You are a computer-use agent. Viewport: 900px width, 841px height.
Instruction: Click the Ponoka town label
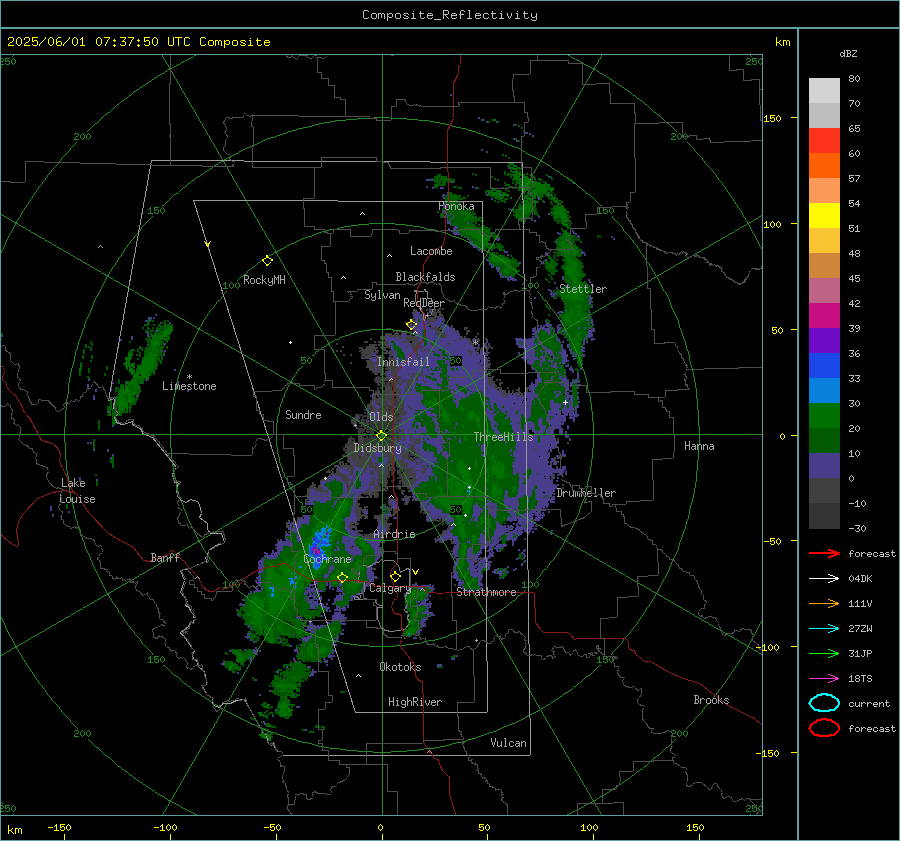tap(456, 206)
